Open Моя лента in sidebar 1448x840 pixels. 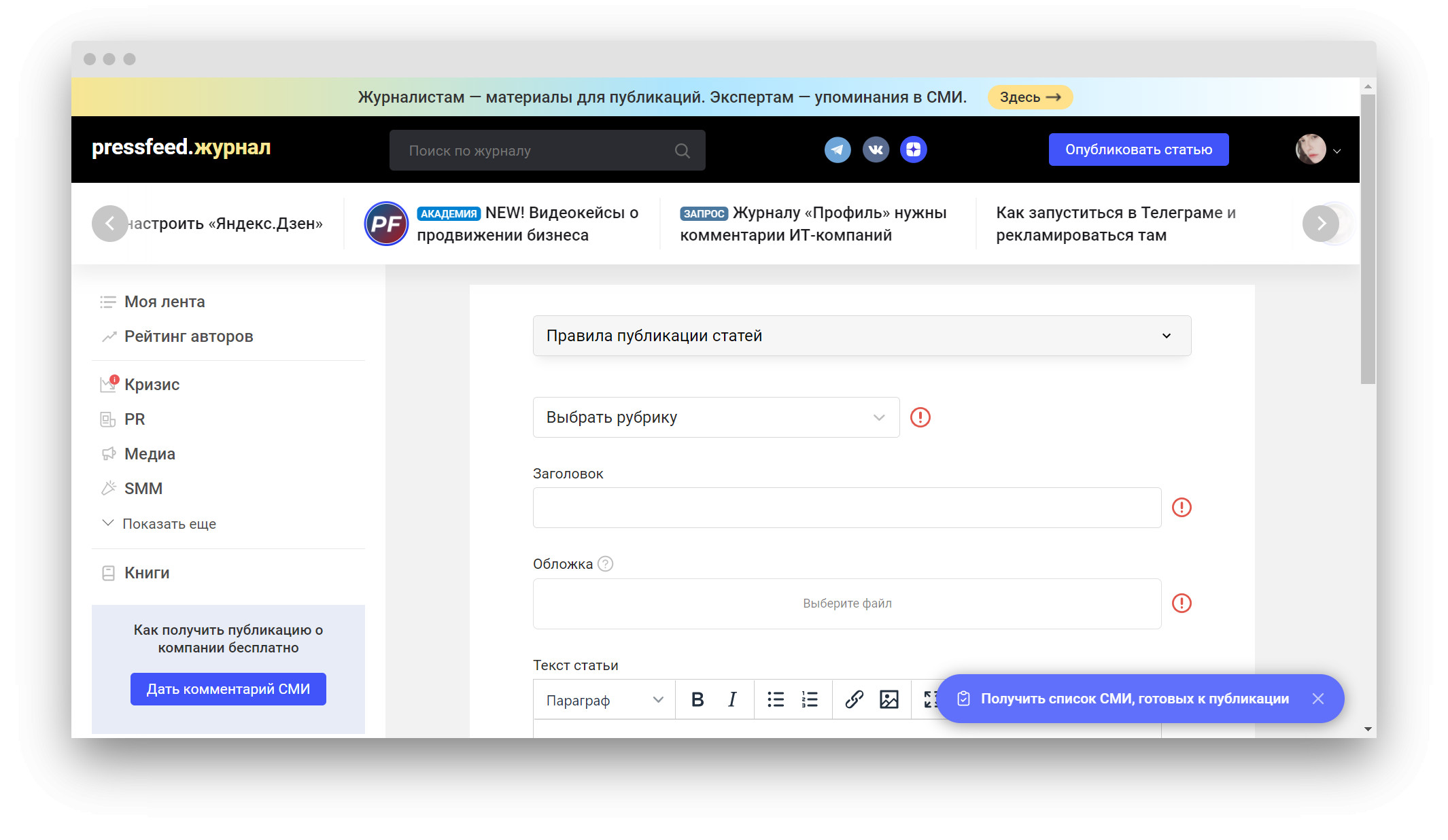[x=164, y=302]
